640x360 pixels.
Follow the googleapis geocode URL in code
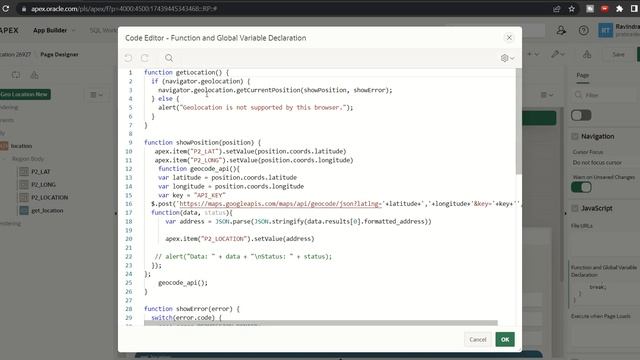tap(280, 203)
